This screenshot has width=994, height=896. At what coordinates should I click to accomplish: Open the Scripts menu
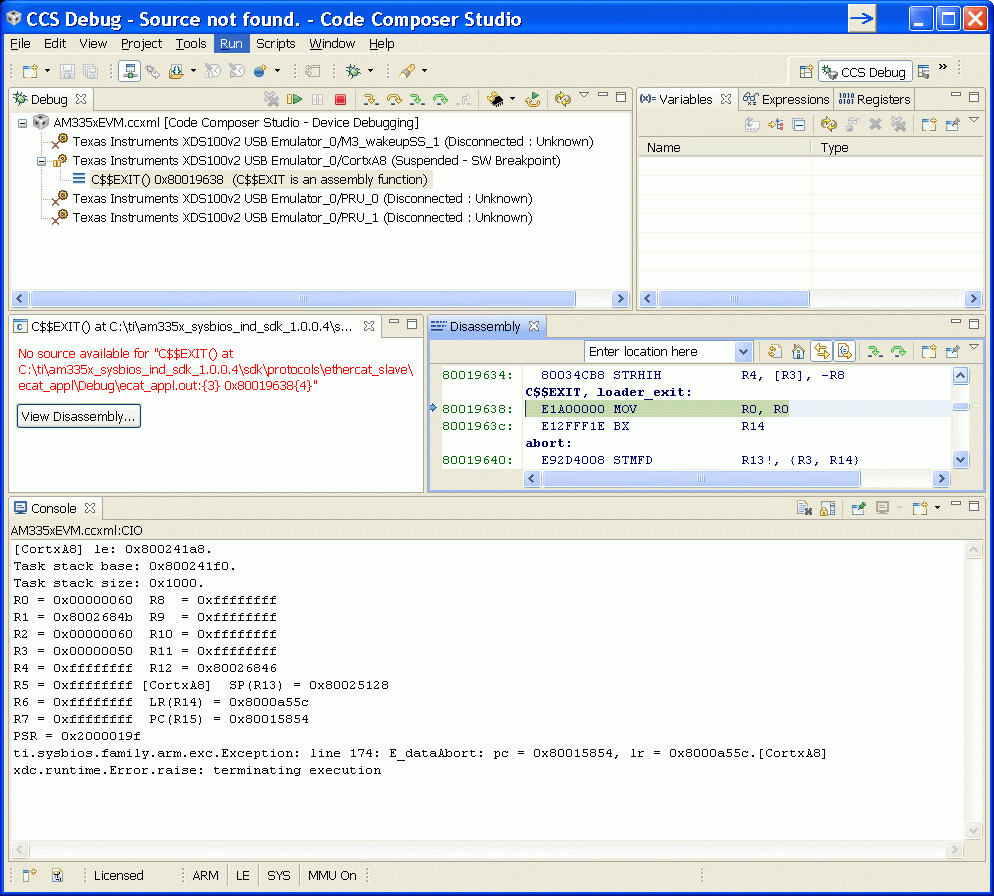276,43
